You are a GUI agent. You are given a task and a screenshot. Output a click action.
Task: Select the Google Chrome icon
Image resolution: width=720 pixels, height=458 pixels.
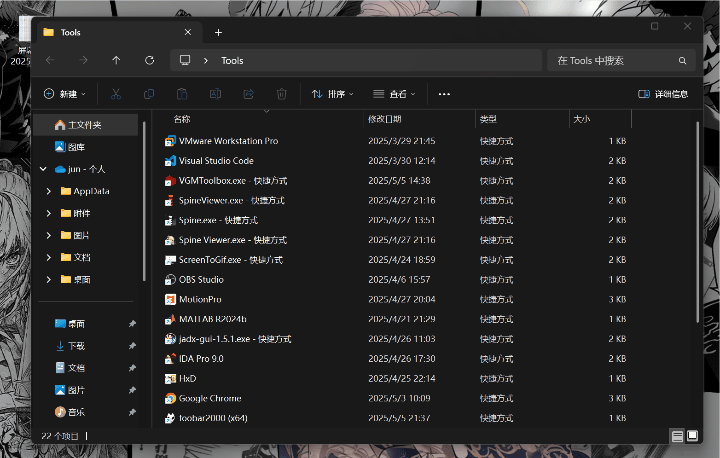click(x=170, y=398)
